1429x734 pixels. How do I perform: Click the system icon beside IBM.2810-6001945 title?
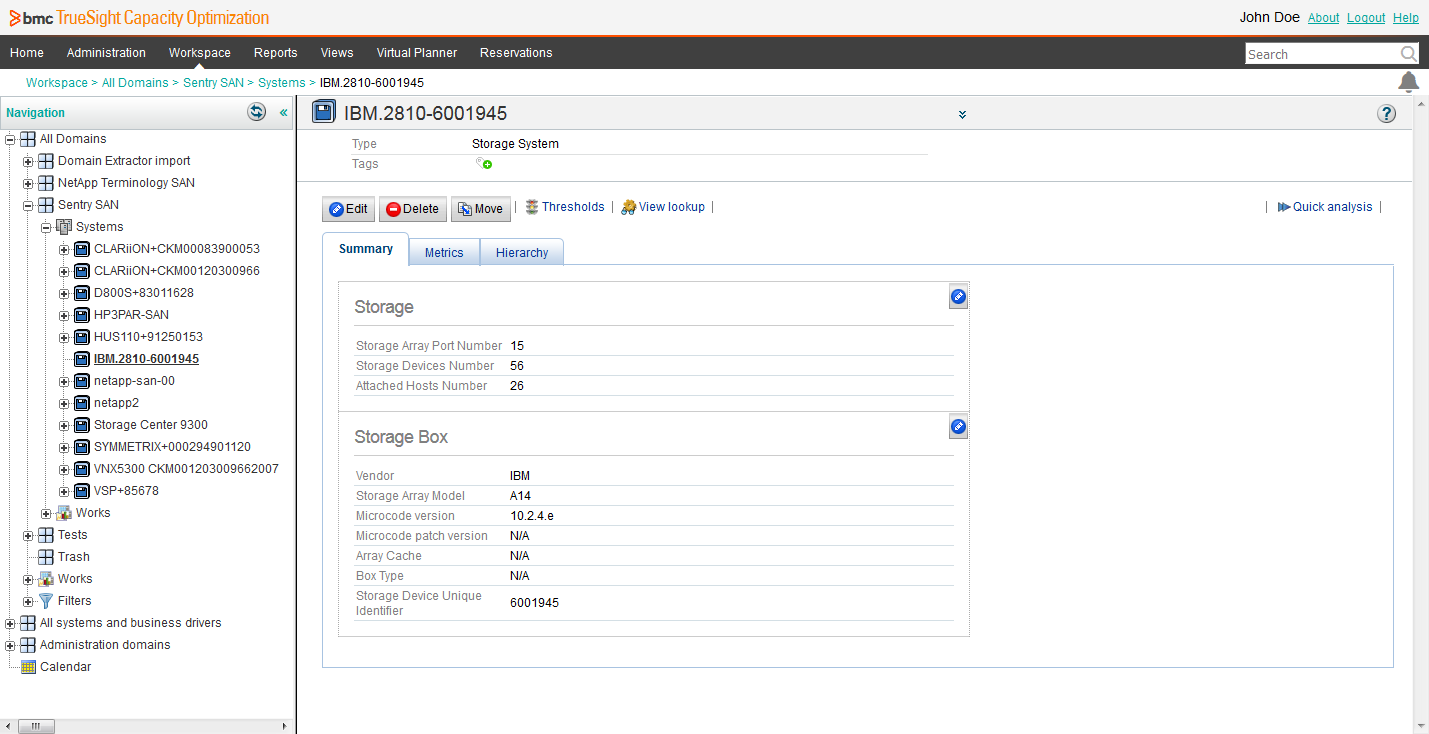click(324, 113)
